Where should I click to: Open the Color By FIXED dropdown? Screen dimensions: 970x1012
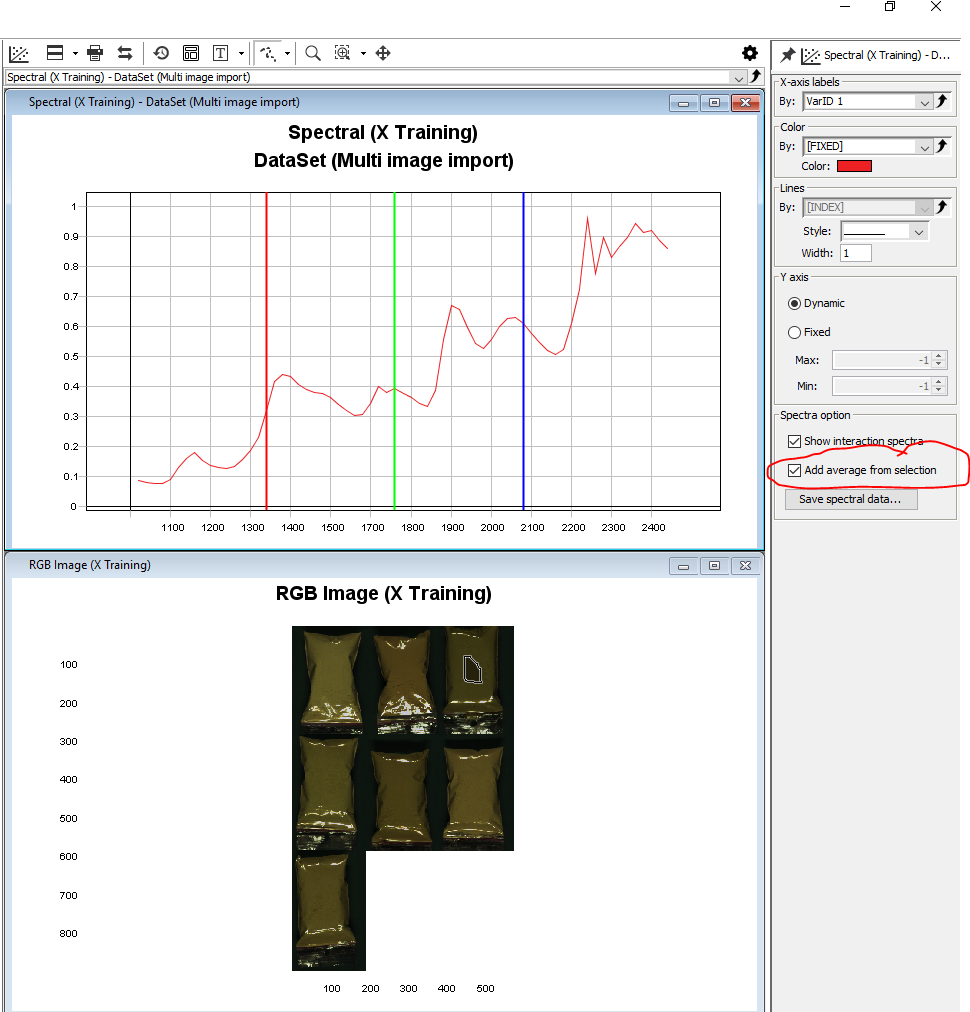pyautogui.click(x=923, y=146)
